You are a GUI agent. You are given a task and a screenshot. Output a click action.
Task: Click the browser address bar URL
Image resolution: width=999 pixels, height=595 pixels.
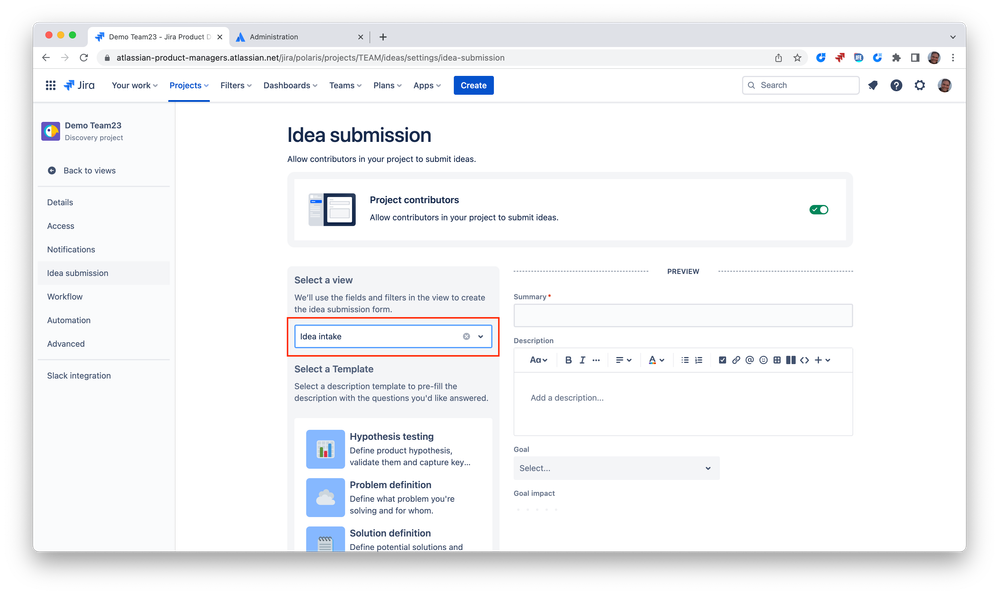310,57
